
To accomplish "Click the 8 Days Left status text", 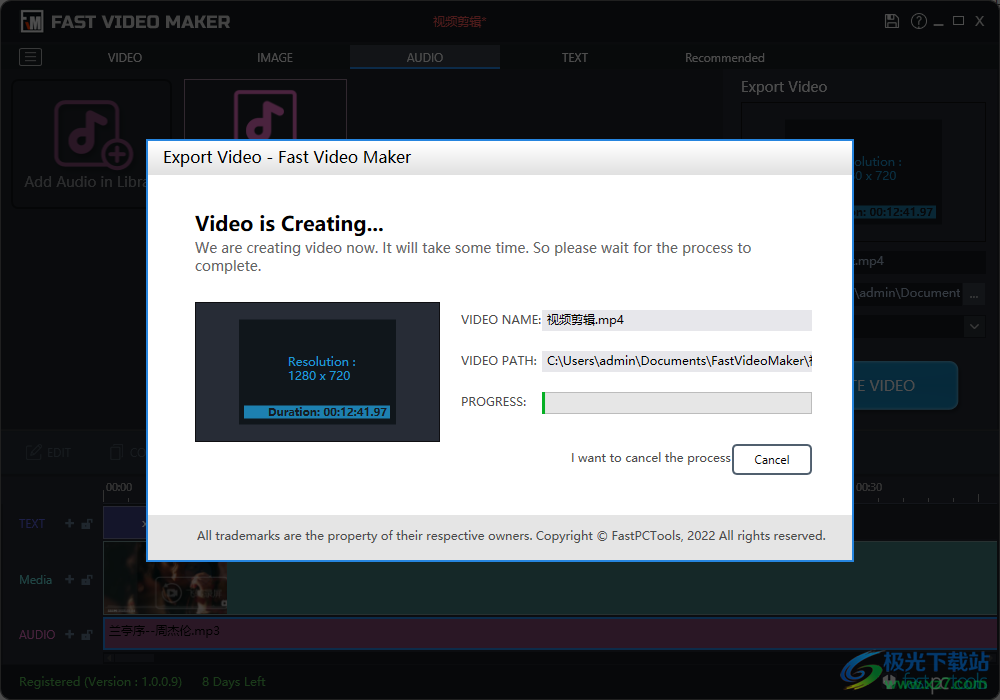I will tap(233, 682).
